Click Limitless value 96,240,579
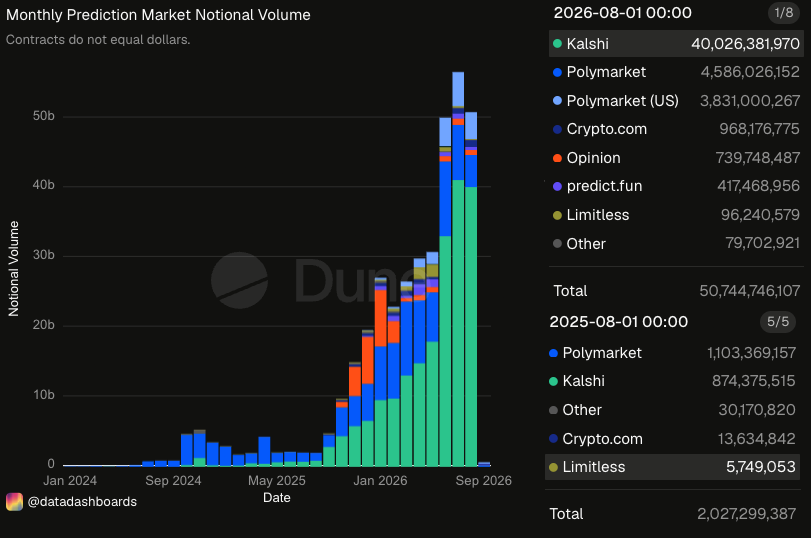This screenshot has height=538, width=811. tap(760, 215)
